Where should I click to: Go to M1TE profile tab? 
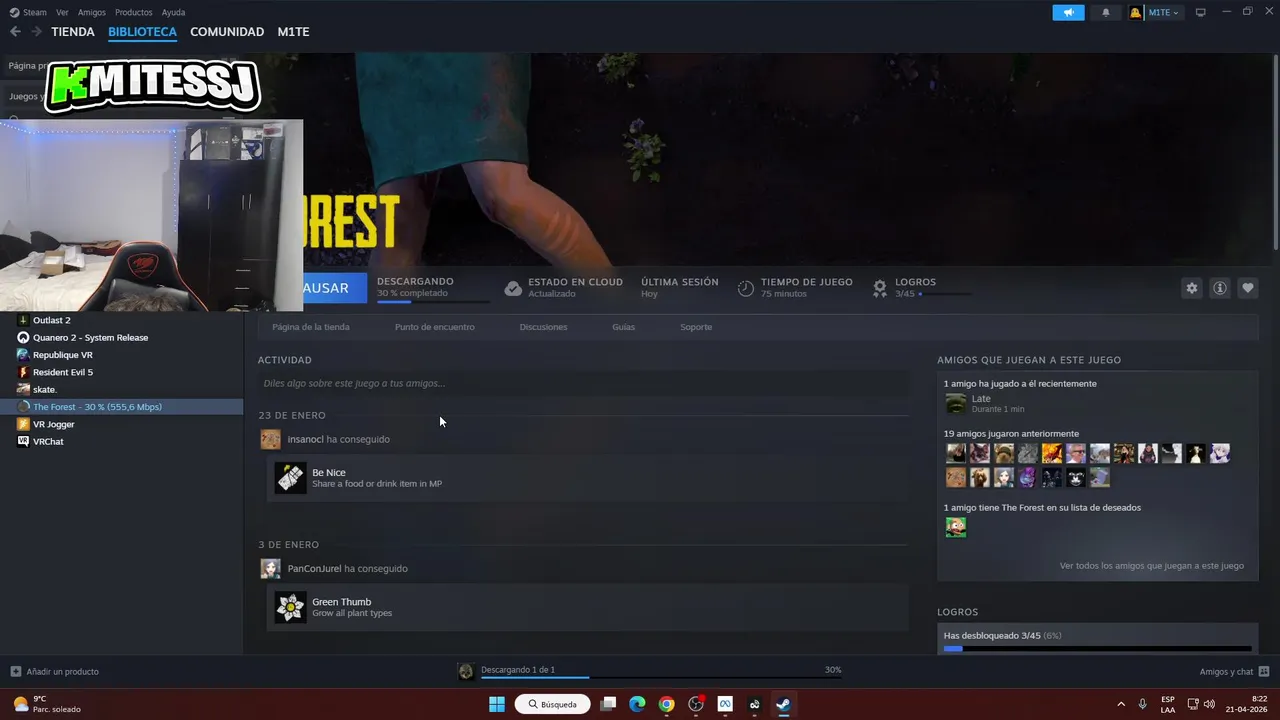[293, 32]
